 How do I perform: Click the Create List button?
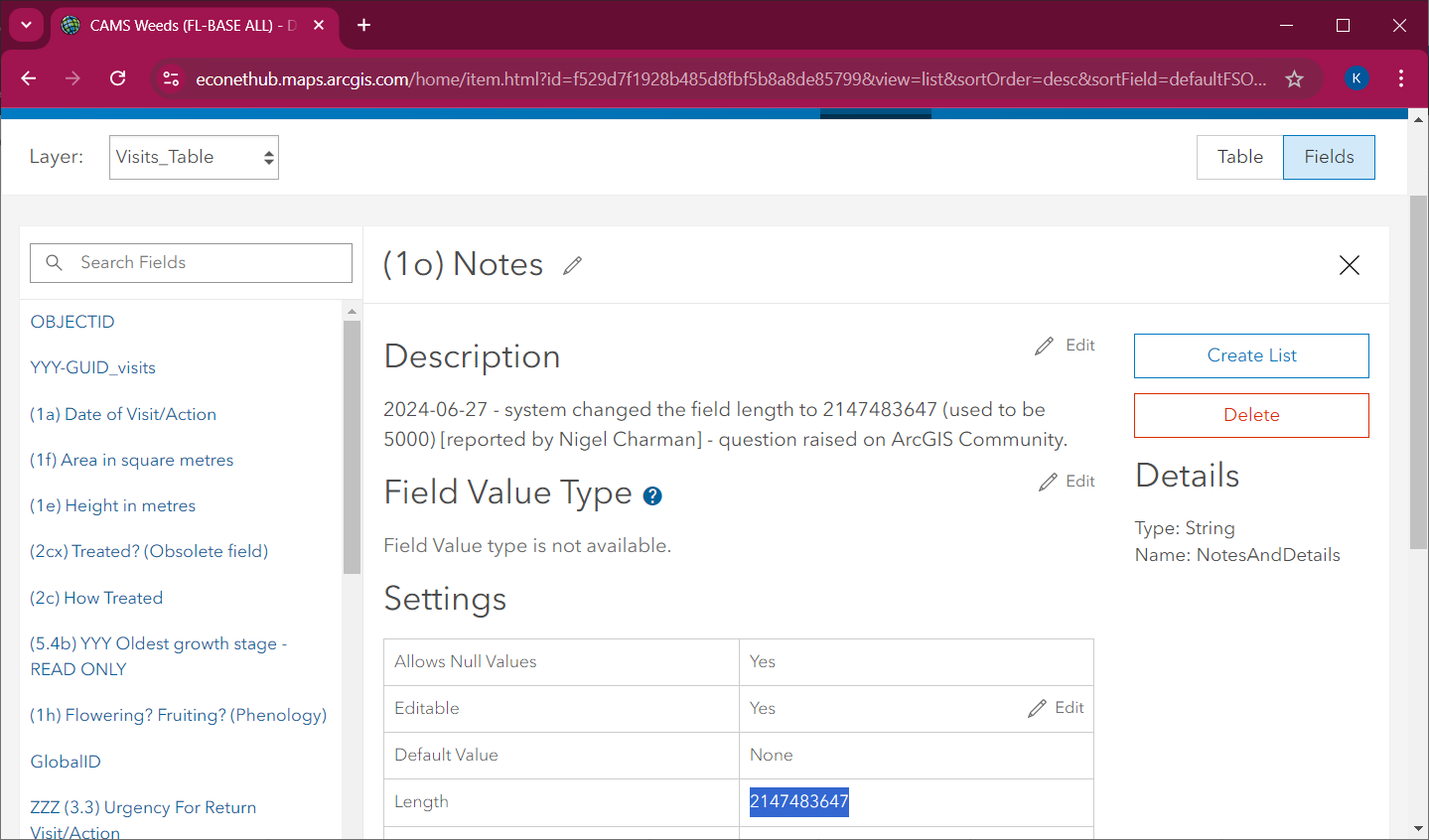pyautogui.click(x=1250, y=355)
